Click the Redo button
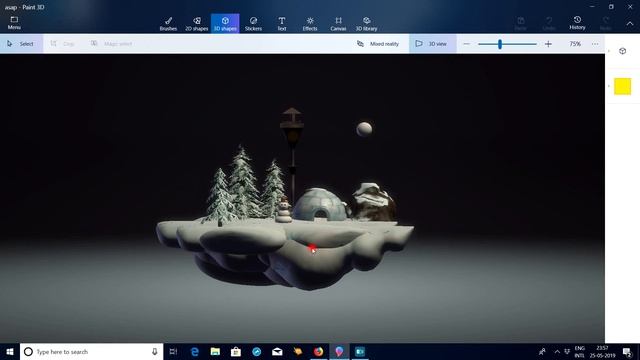Viewport: 640px width, 360px height. coord(606,23)
